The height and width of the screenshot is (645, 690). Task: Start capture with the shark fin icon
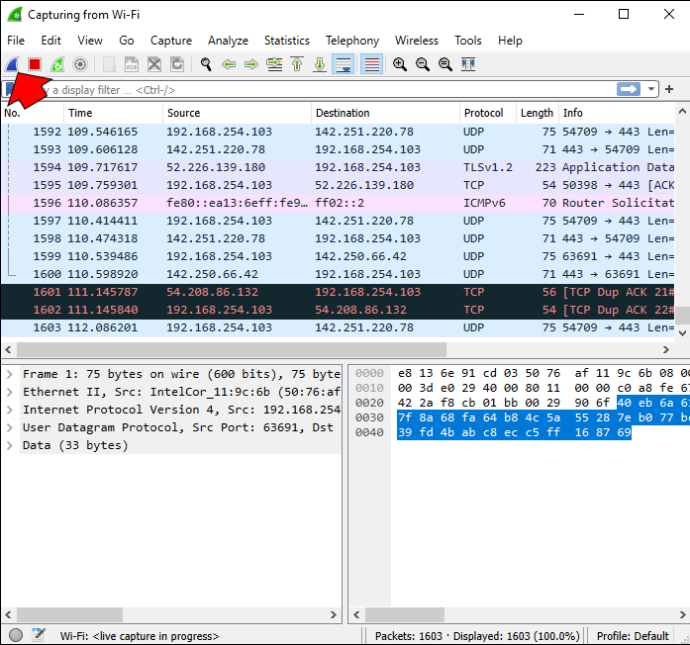pos(12,65)
